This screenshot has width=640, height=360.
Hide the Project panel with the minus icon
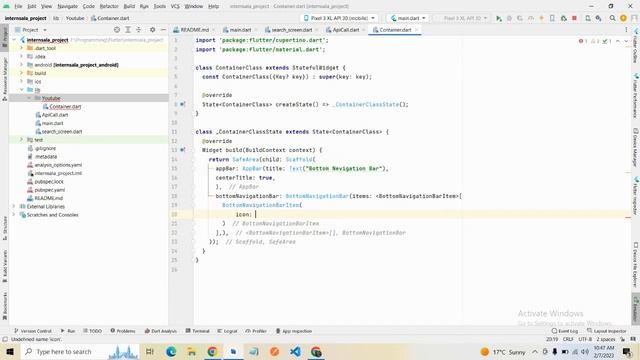point(163,30)
